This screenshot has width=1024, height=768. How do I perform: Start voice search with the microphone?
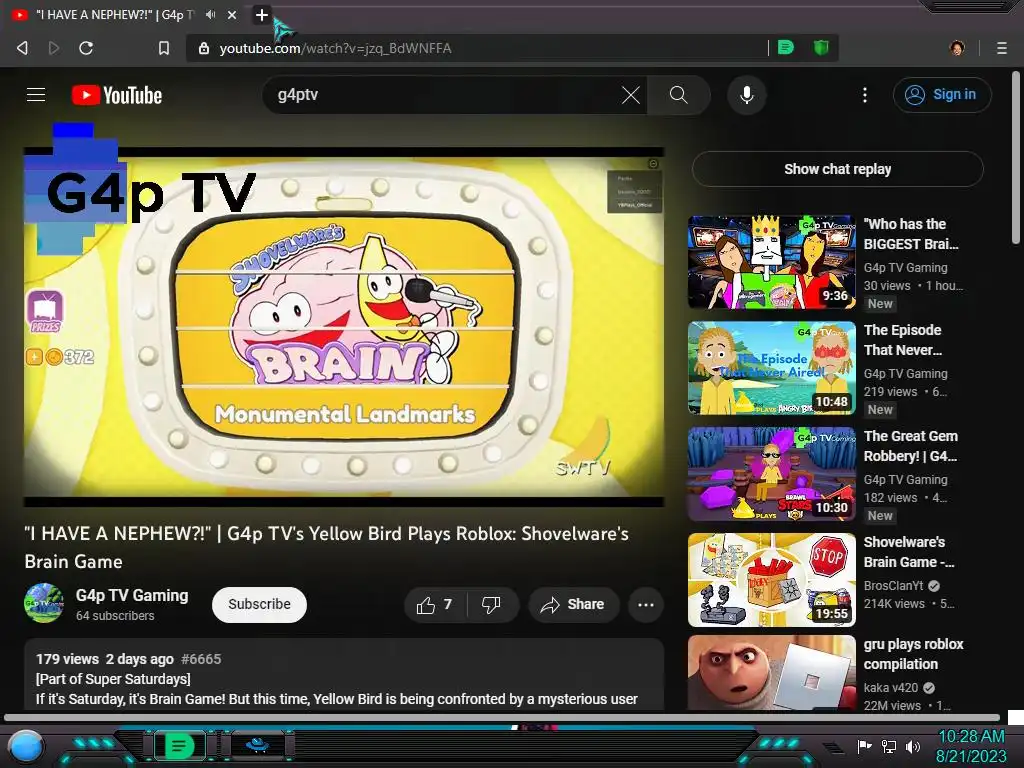pyautogui.click(x=746, y=95)
